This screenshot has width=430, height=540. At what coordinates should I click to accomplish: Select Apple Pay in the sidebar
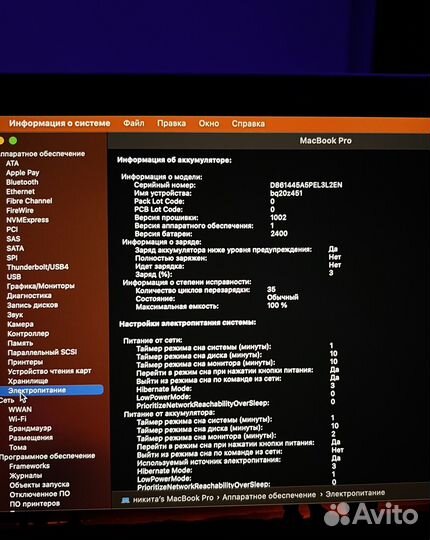(22, 173)
